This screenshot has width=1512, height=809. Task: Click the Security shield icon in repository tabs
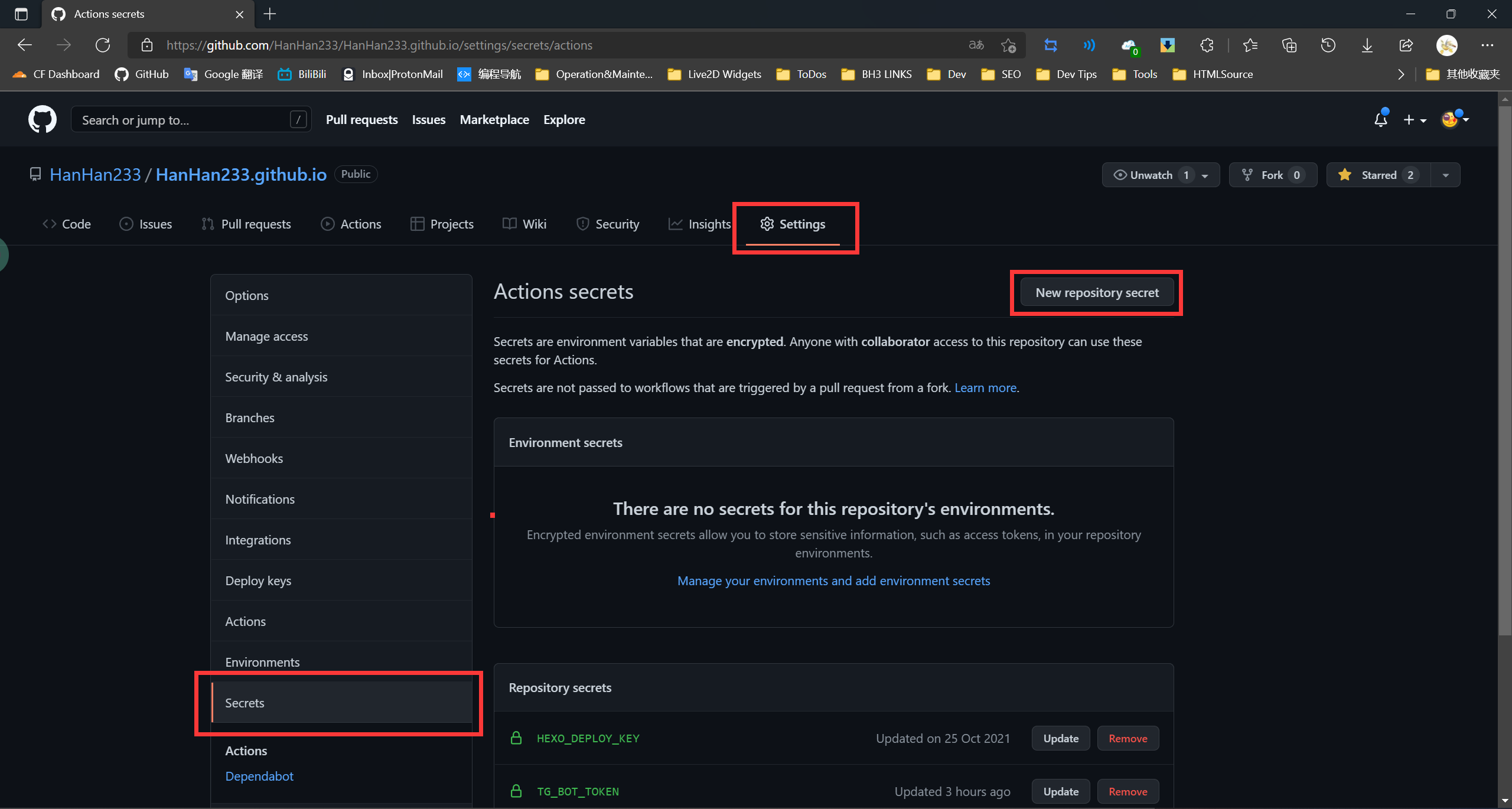pos(582,224)
